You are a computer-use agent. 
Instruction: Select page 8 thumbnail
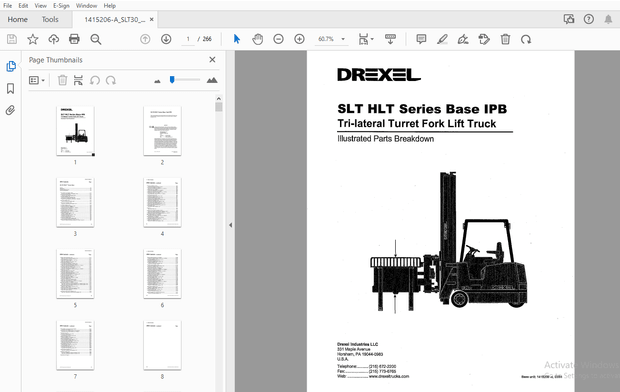tap(162, 345)
